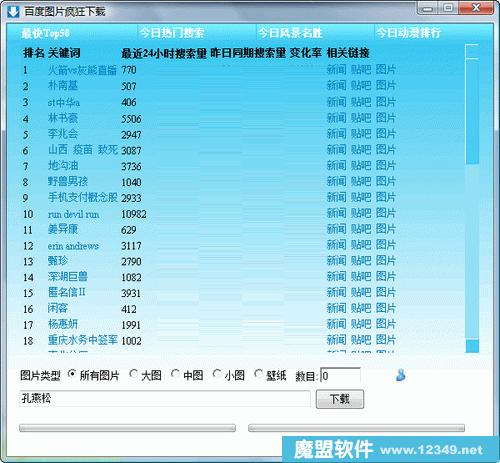The height and width of the screenshot is (463, 500).
Task: Minimize the 百度图片疯狂下载 window
Action: pyautogui.click(x=428, y=8)
